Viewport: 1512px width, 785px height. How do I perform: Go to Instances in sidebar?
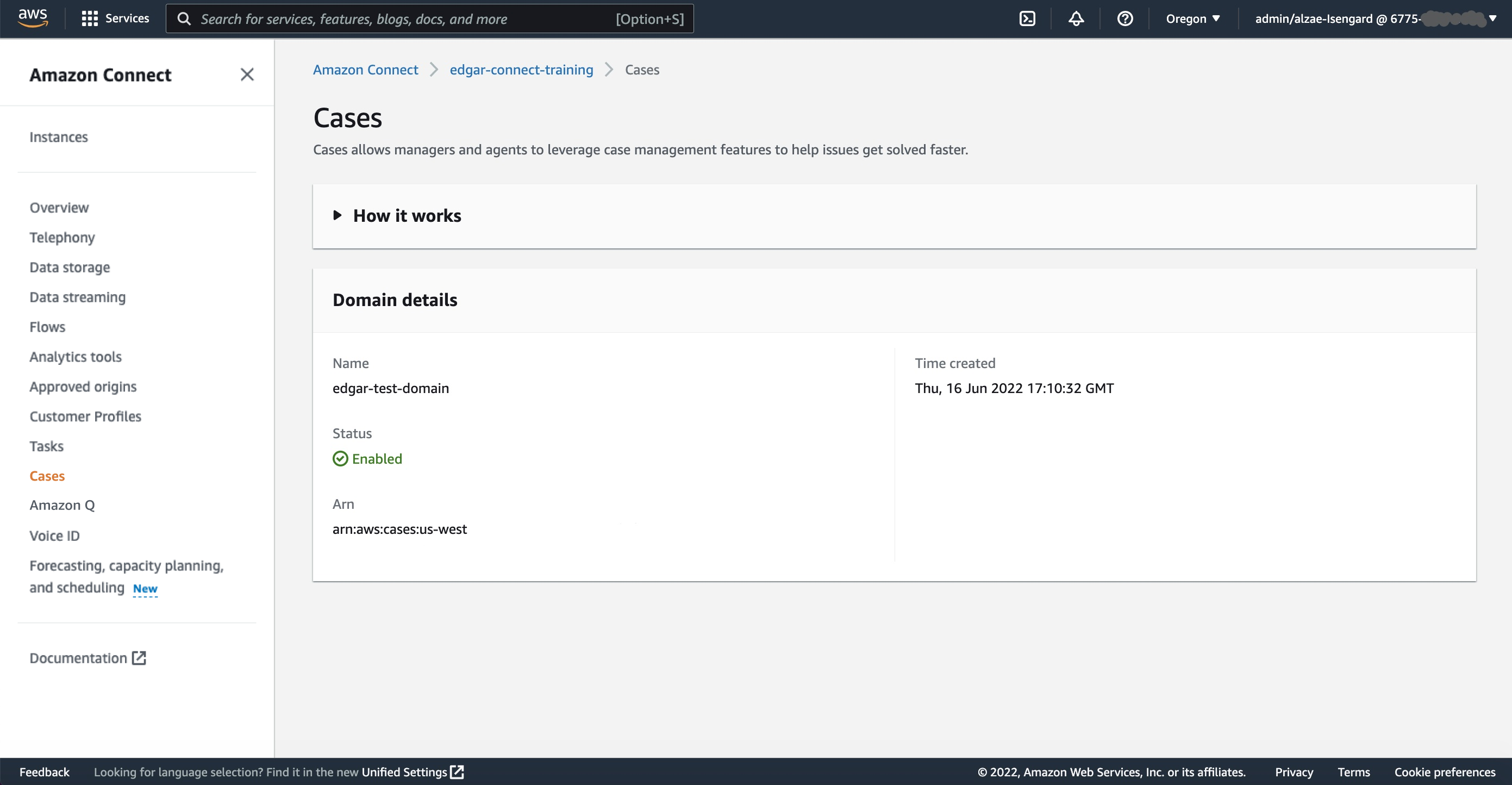coord(59,137)
